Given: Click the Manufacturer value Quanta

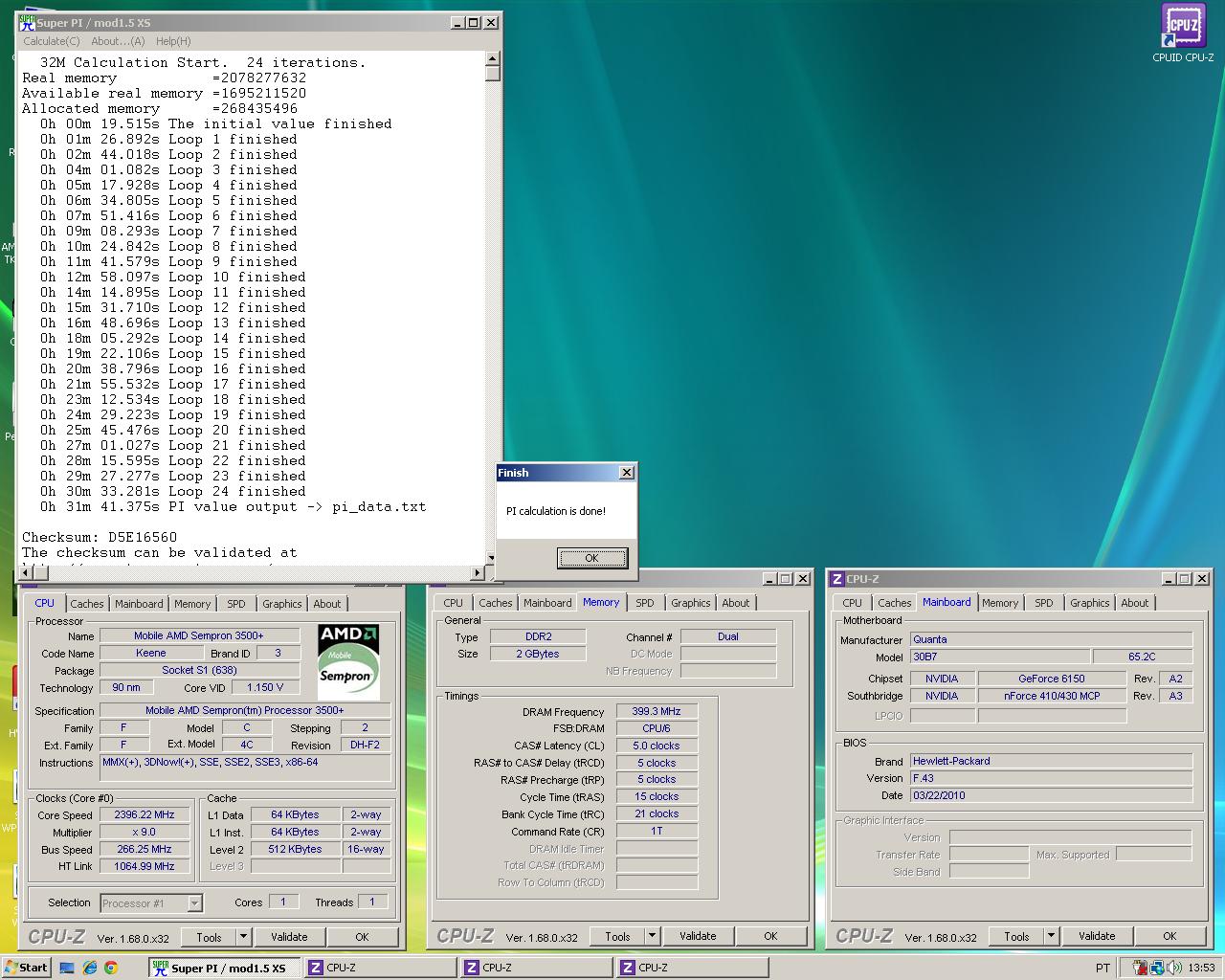Looking at the screenshot, I should [x=1051, y=639].
